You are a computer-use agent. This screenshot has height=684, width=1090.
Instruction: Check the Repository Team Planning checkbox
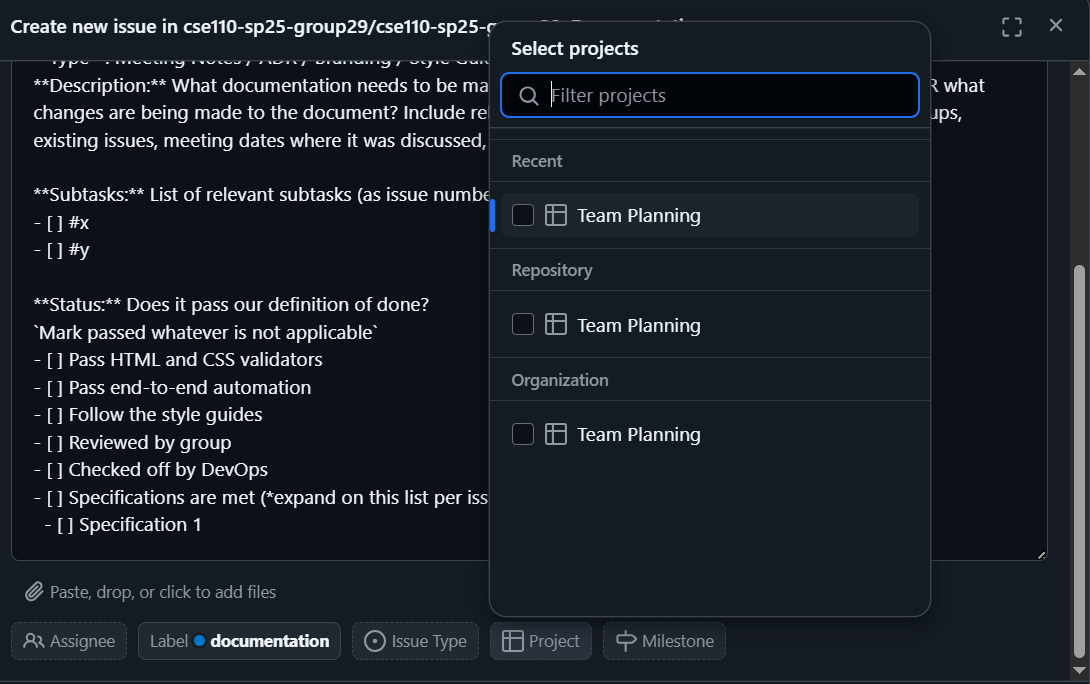tap(523, 325)
